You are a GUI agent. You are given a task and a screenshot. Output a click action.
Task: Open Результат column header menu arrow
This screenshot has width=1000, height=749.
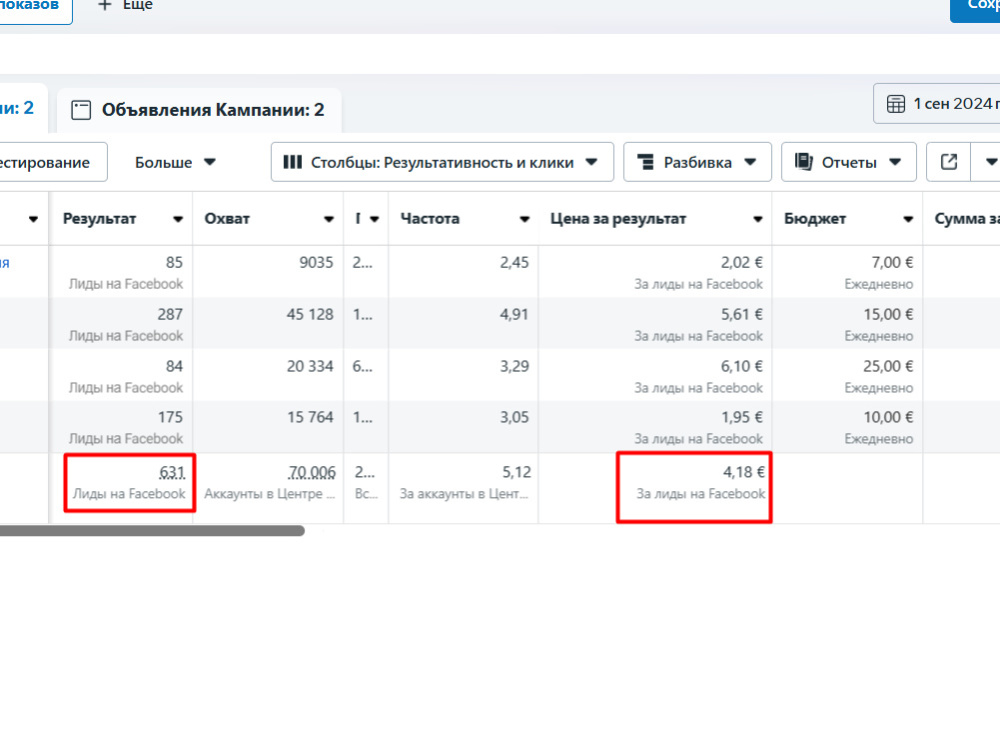(178, 219)
